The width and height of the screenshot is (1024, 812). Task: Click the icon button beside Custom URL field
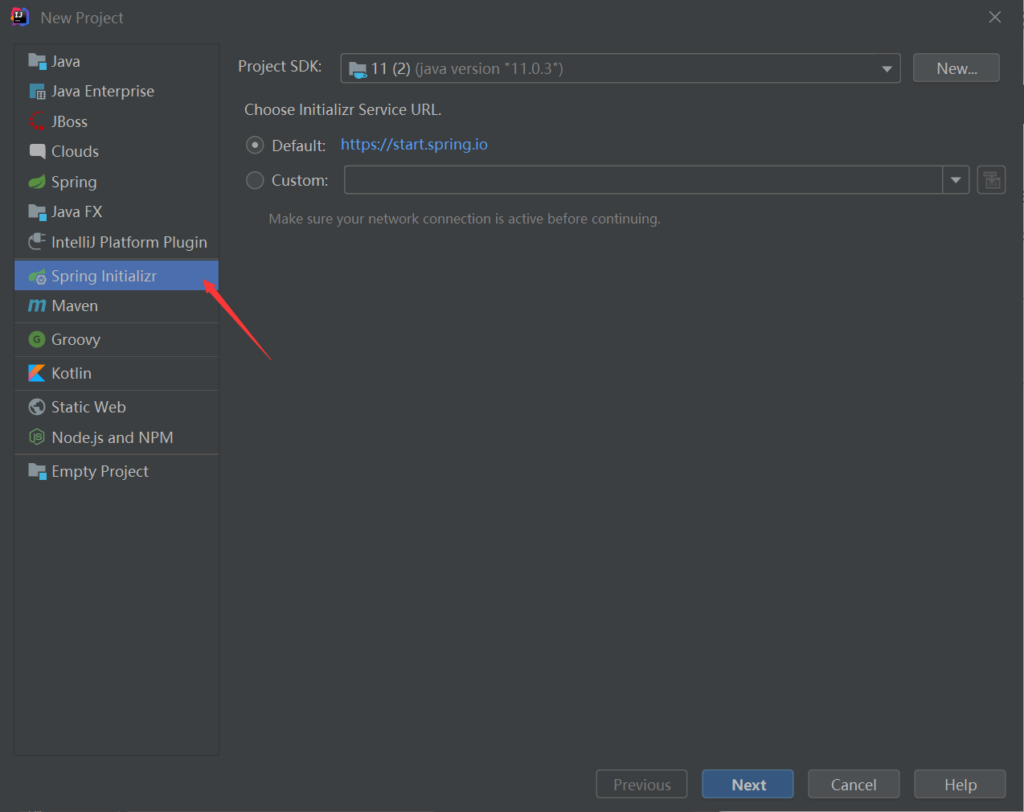click(x=991, y=180)
